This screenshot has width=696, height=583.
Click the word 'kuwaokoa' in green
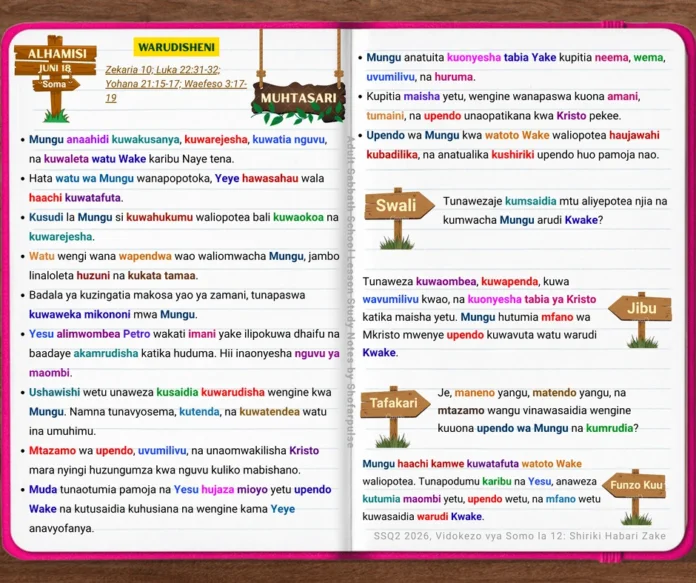click(x=298, y=217)
